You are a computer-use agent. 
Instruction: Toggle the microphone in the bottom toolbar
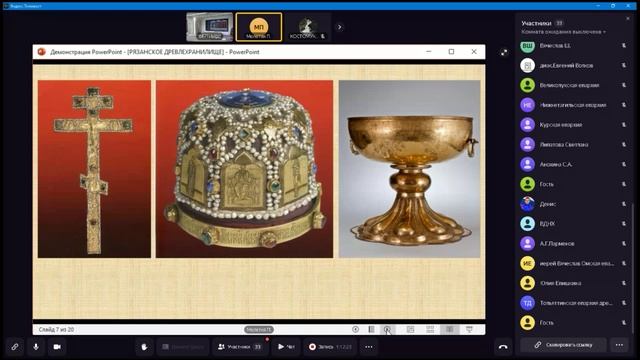click(36, 347)
